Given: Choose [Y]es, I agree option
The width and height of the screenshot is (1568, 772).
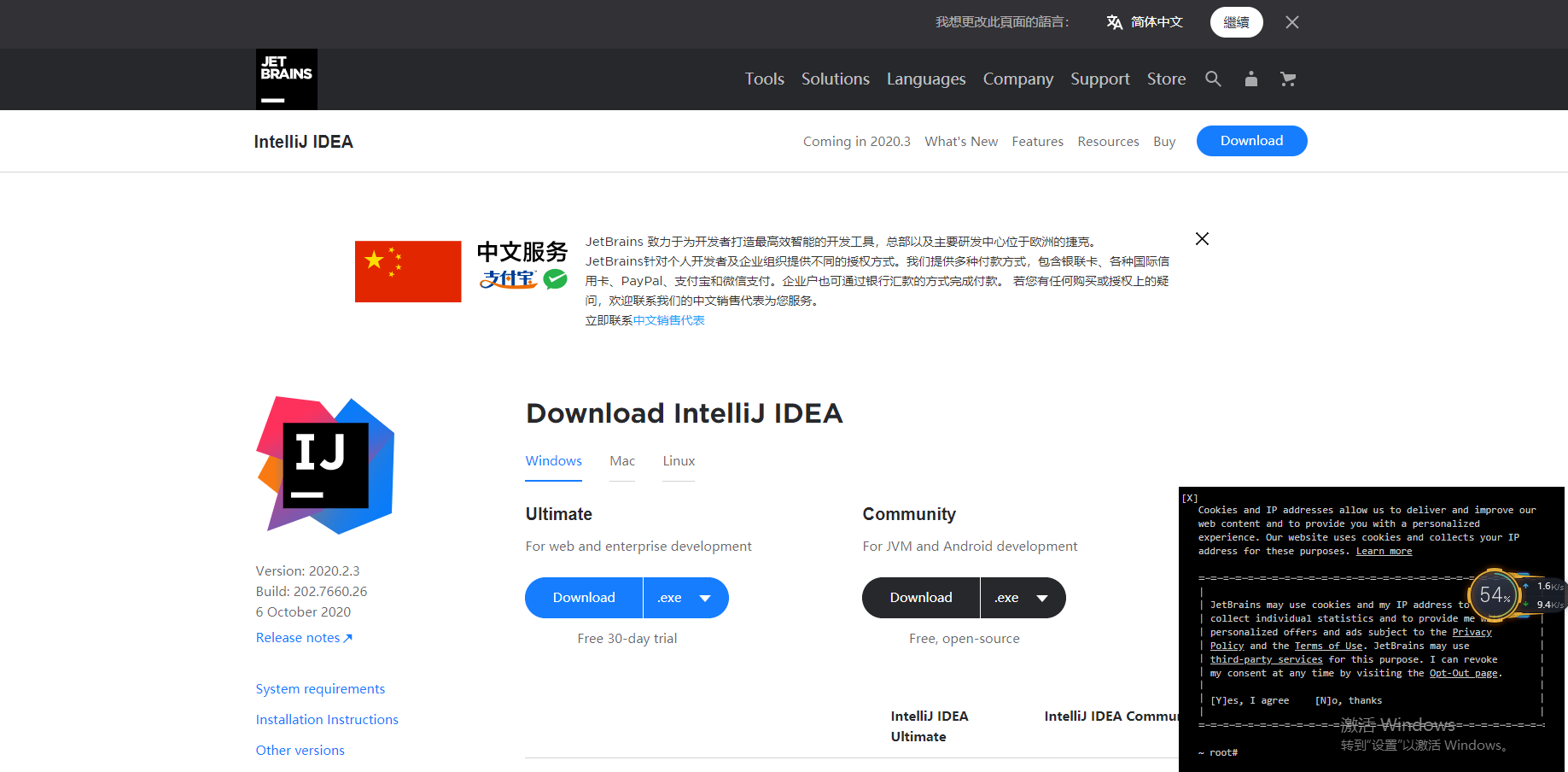Looking at the screenshot, I should pyautogui.click(x=1250, y=701).
